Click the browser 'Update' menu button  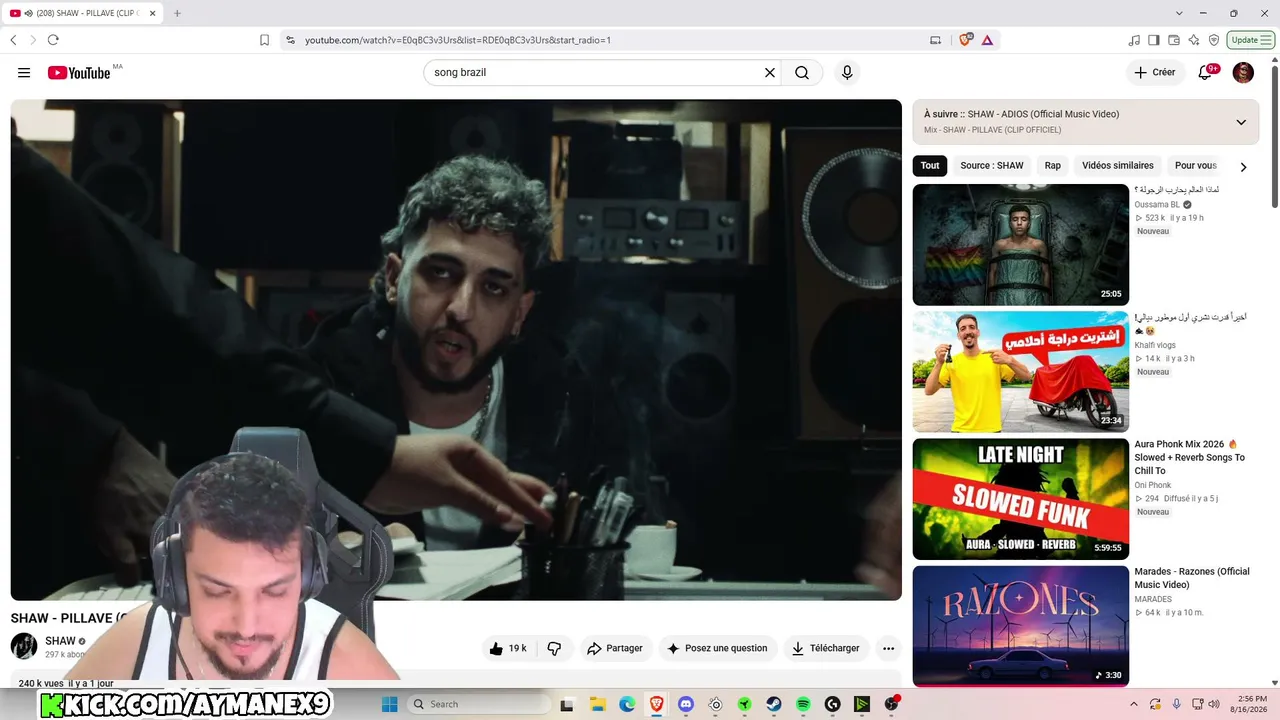[x=1251, y=40]
